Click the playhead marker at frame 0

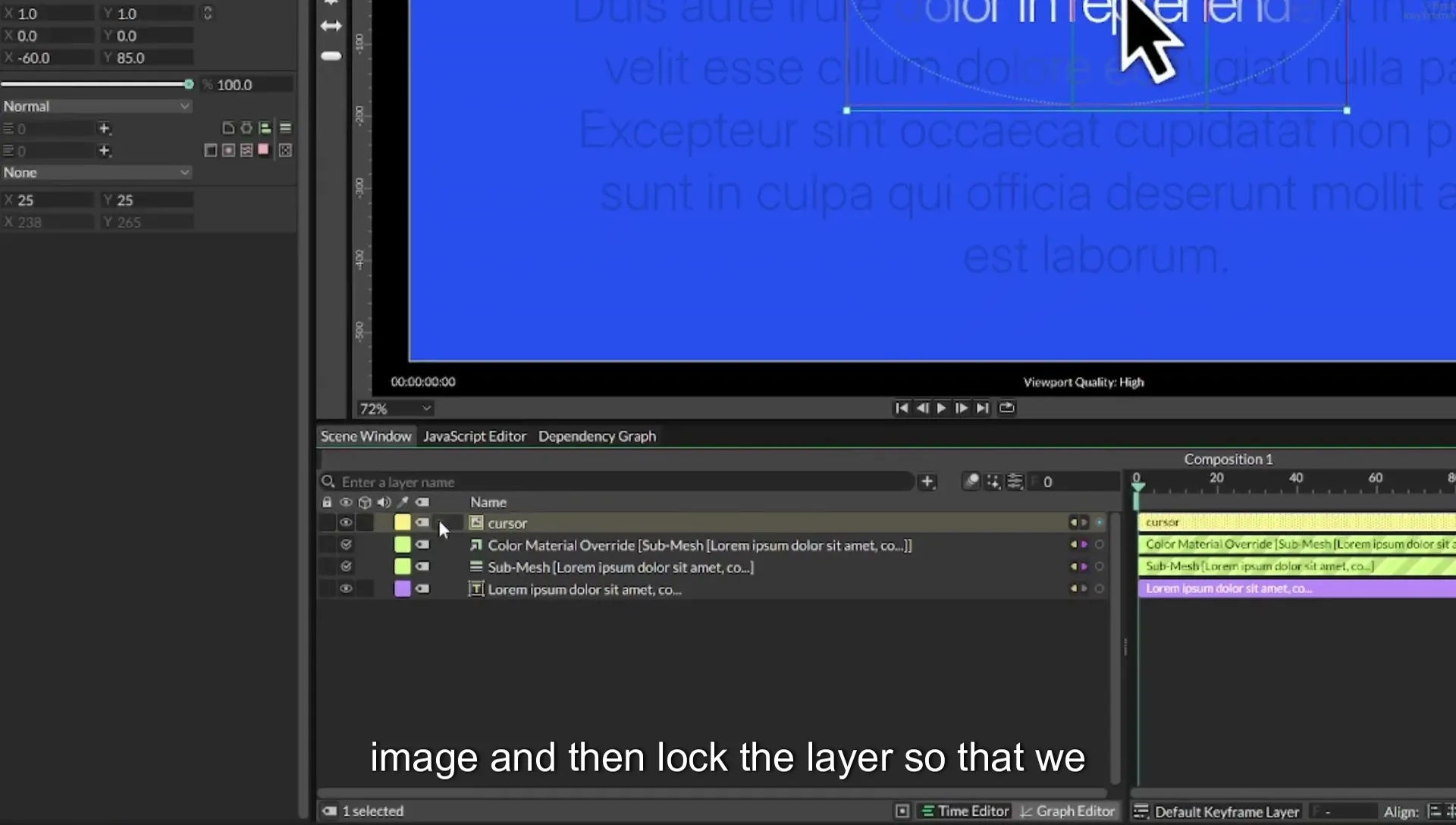1137,488
